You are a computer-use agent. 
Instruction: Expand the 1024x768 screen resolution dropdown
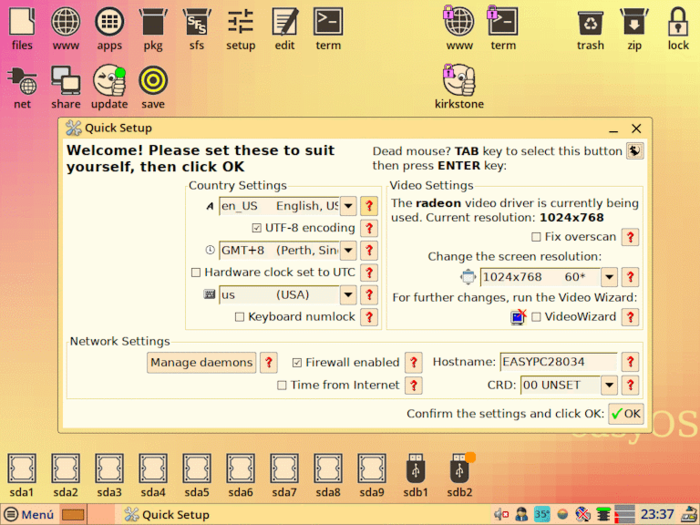click(608, 277)
